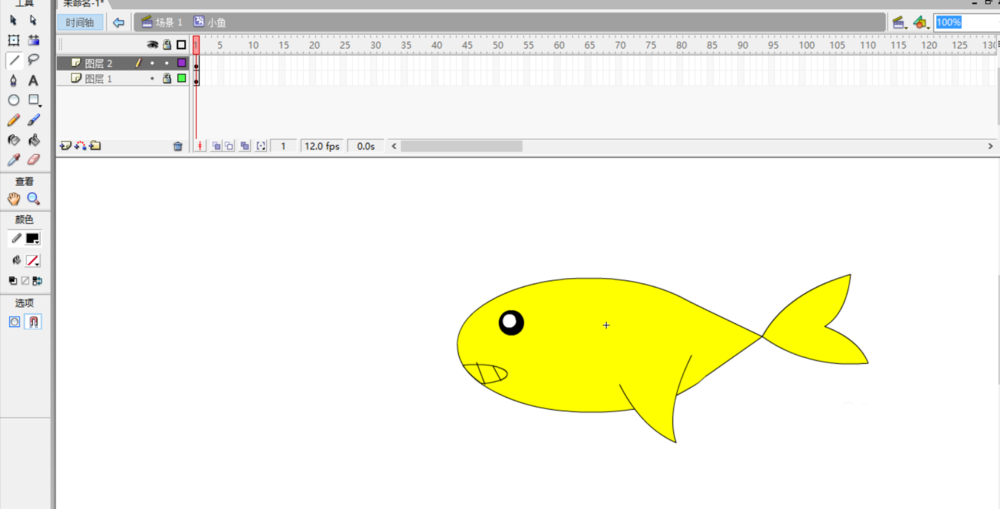Image resolution: width=1000 pixels, height=509 pixels.
Task: Activate the Hand tool
Action: click(14, 199)
